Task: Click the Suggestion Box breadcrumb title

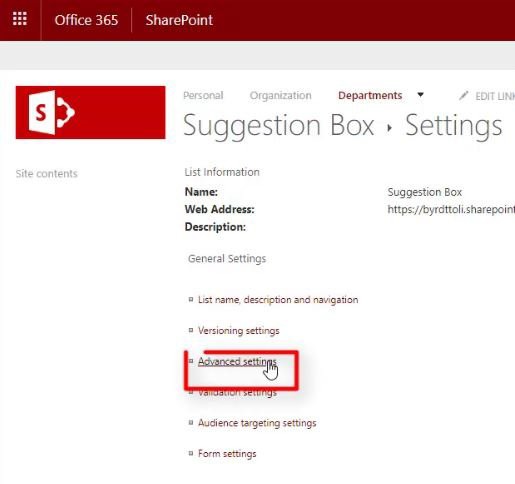Action: pyautogui.click(x=279, y=126)
